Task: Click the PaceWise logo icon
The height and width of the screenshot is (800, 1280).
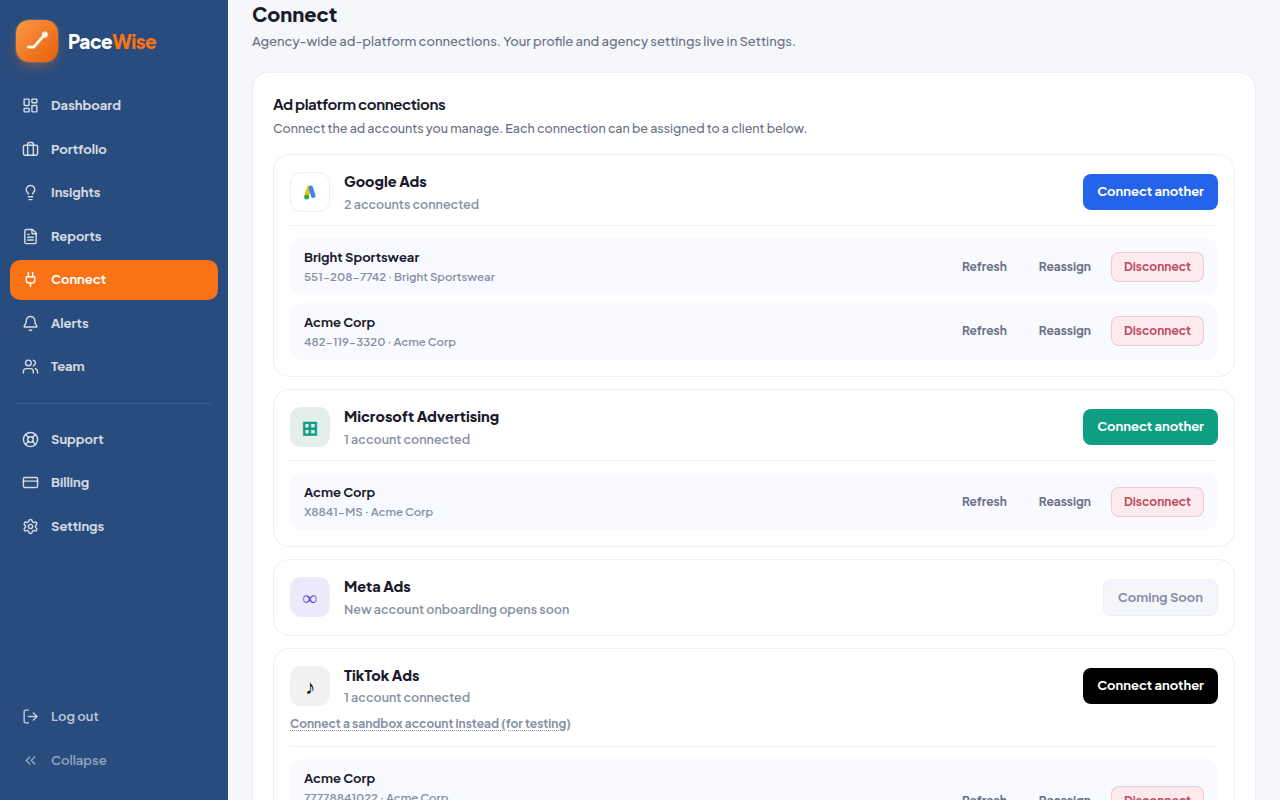Action: (37, 41)
